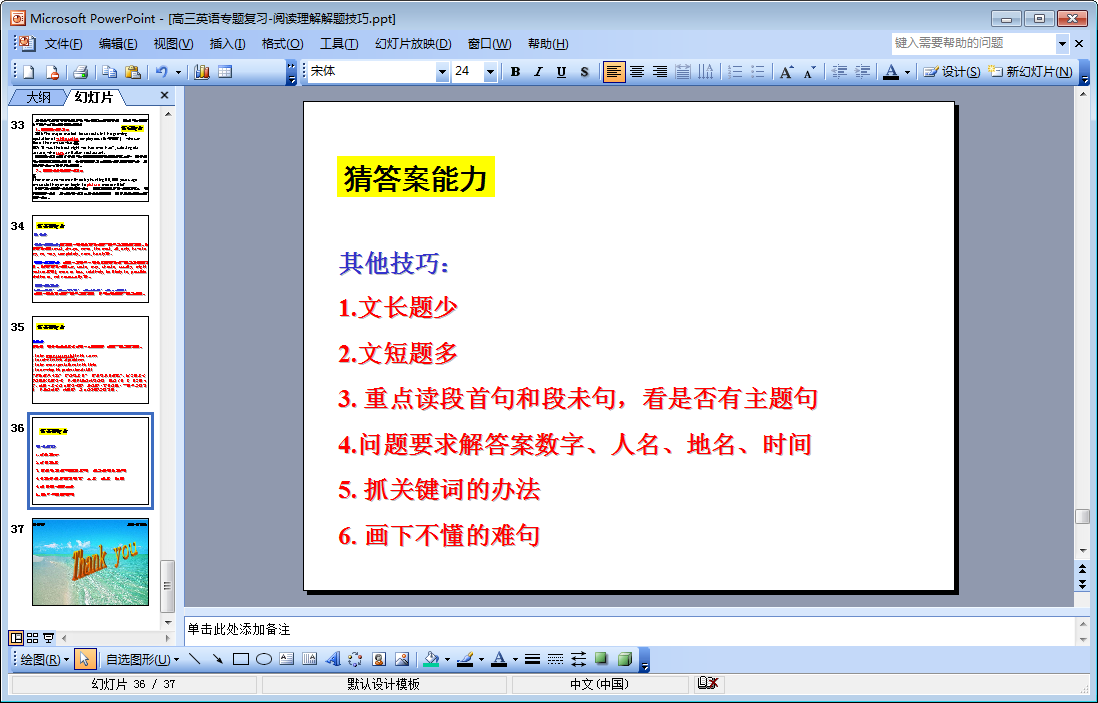Toggle italic text style
Image resolution: width=1098 pixels, height=703 pixels.
click(538, 72)
